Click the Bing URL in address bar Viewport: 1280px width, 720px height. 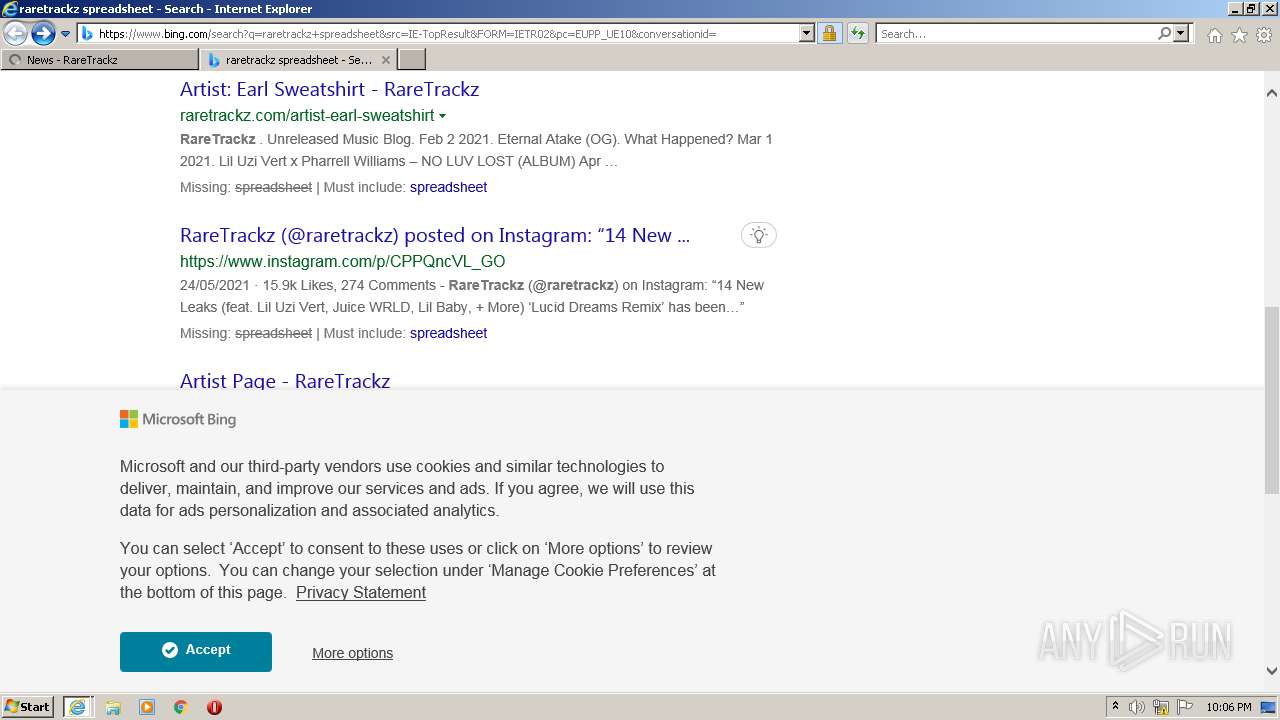(x=407, y=34)
